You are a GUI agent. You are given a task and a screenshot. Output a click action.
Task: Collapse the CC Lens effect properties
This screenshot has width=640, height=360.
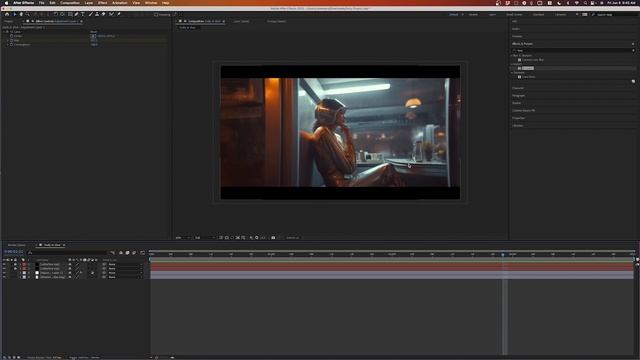pos(4,32)
